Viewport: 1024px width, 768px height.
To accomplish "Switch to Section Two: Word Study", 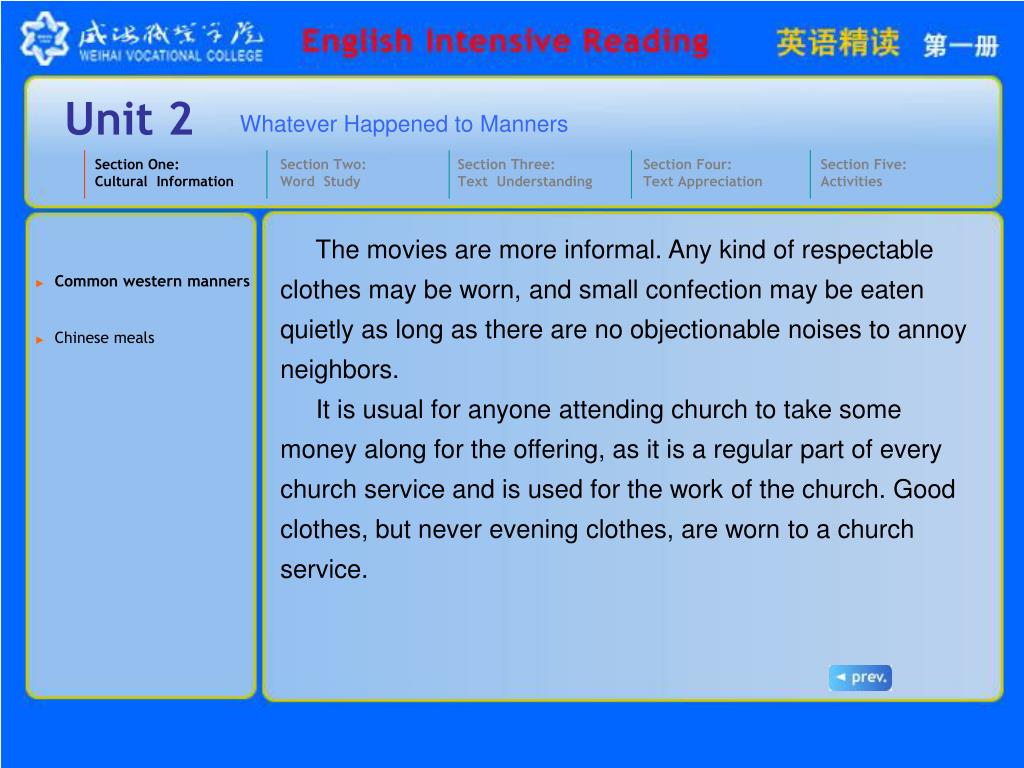I will coord(323,173).
